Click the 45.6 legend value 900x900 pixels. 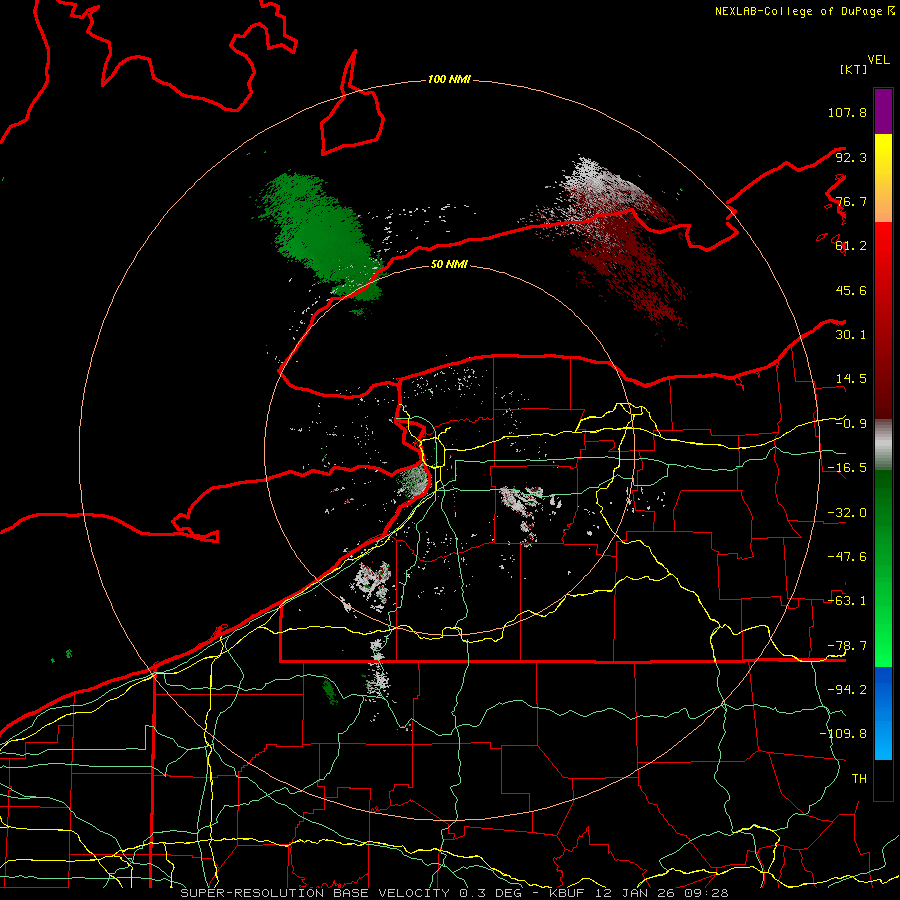pyautogui.click(x=851, y=290)
